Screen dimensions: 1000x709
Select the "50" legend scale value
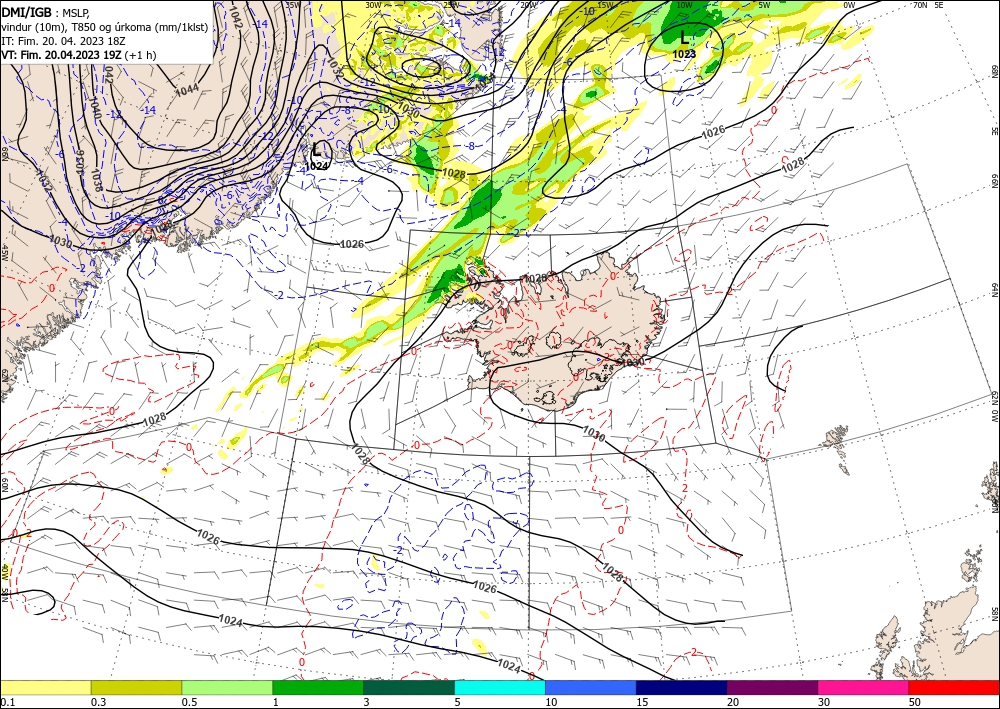click(x=915, y=702)
